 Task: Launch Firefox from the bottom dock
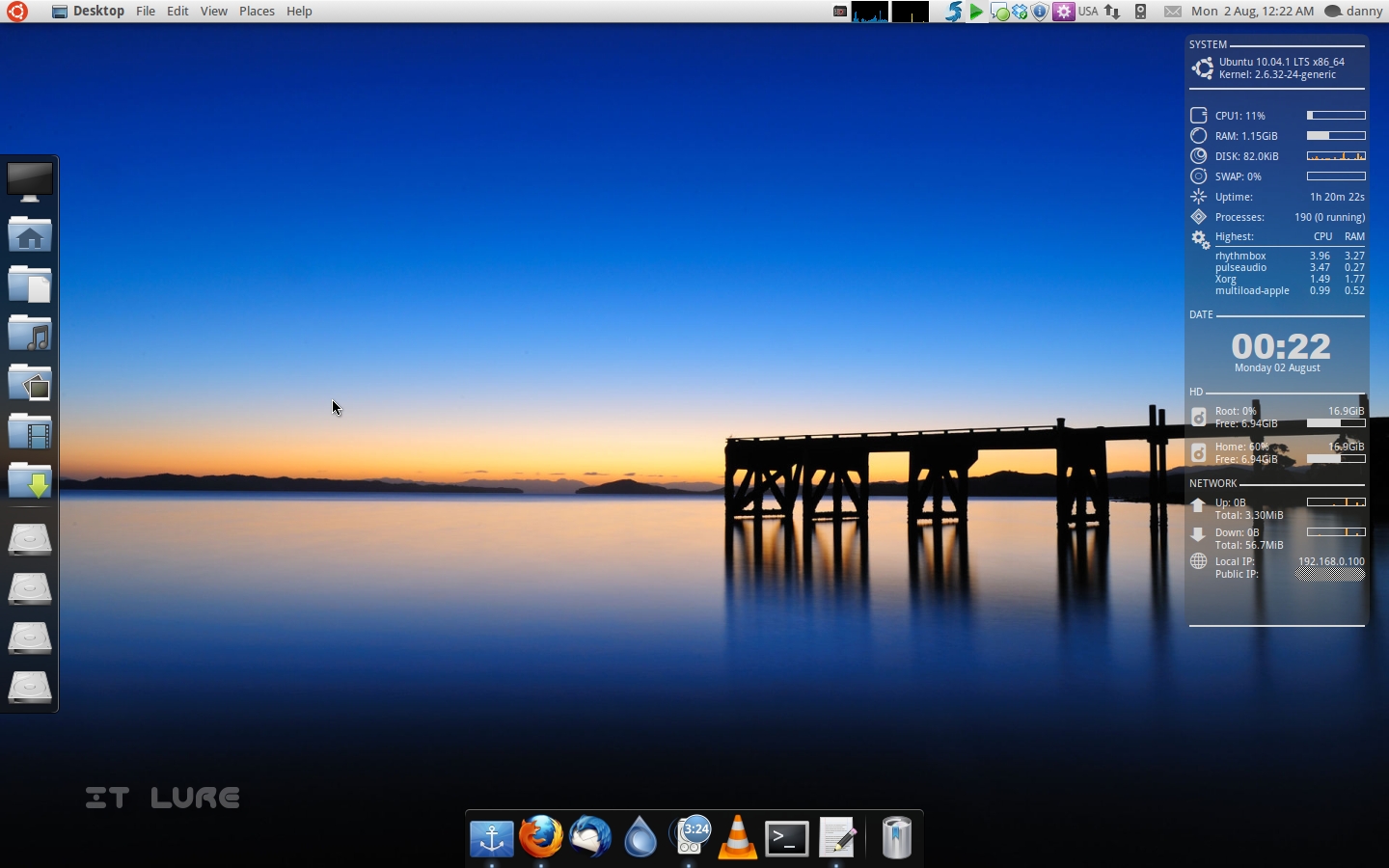[542, 839]
